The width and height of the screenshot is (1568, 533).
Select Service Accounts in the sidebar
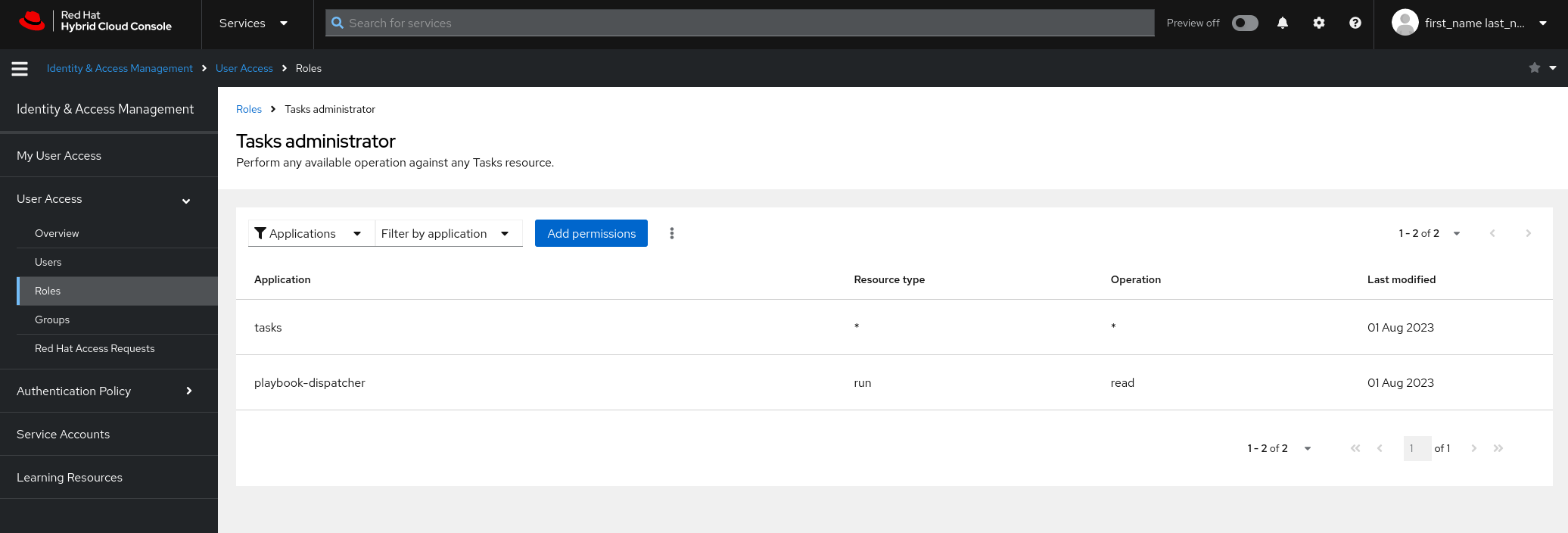63,434
